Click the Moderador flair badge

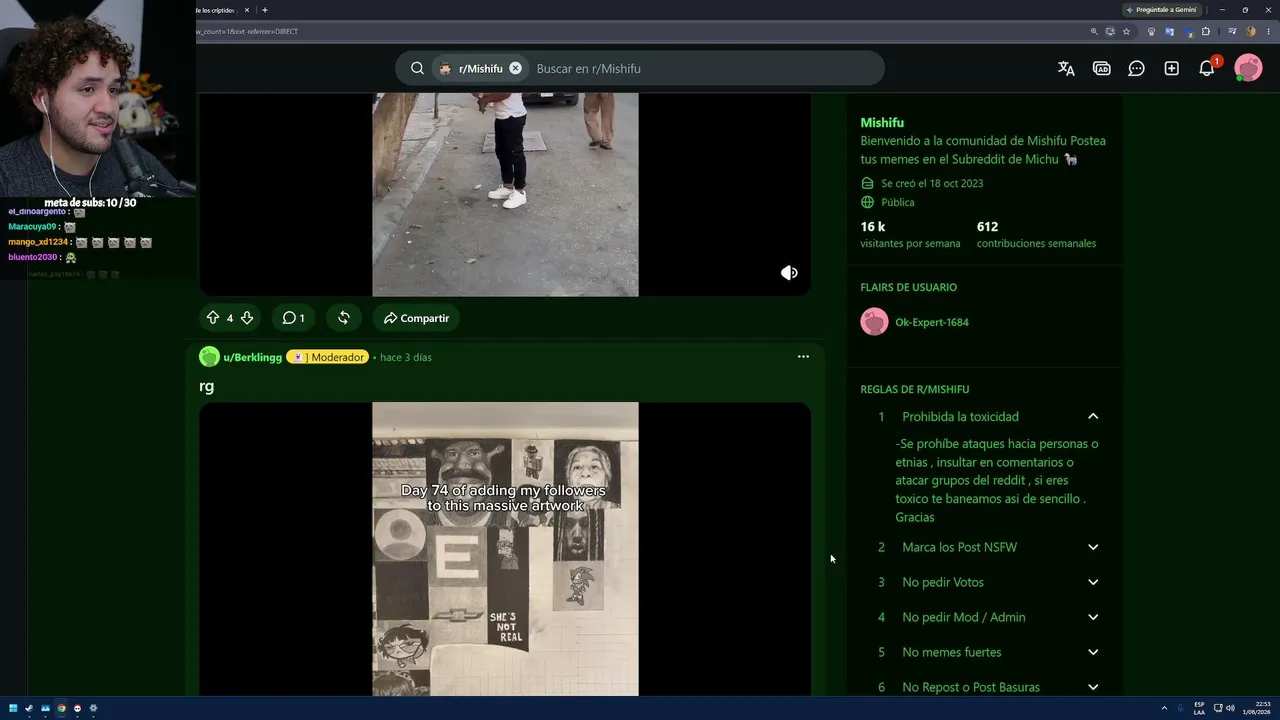tap(327, 357)
